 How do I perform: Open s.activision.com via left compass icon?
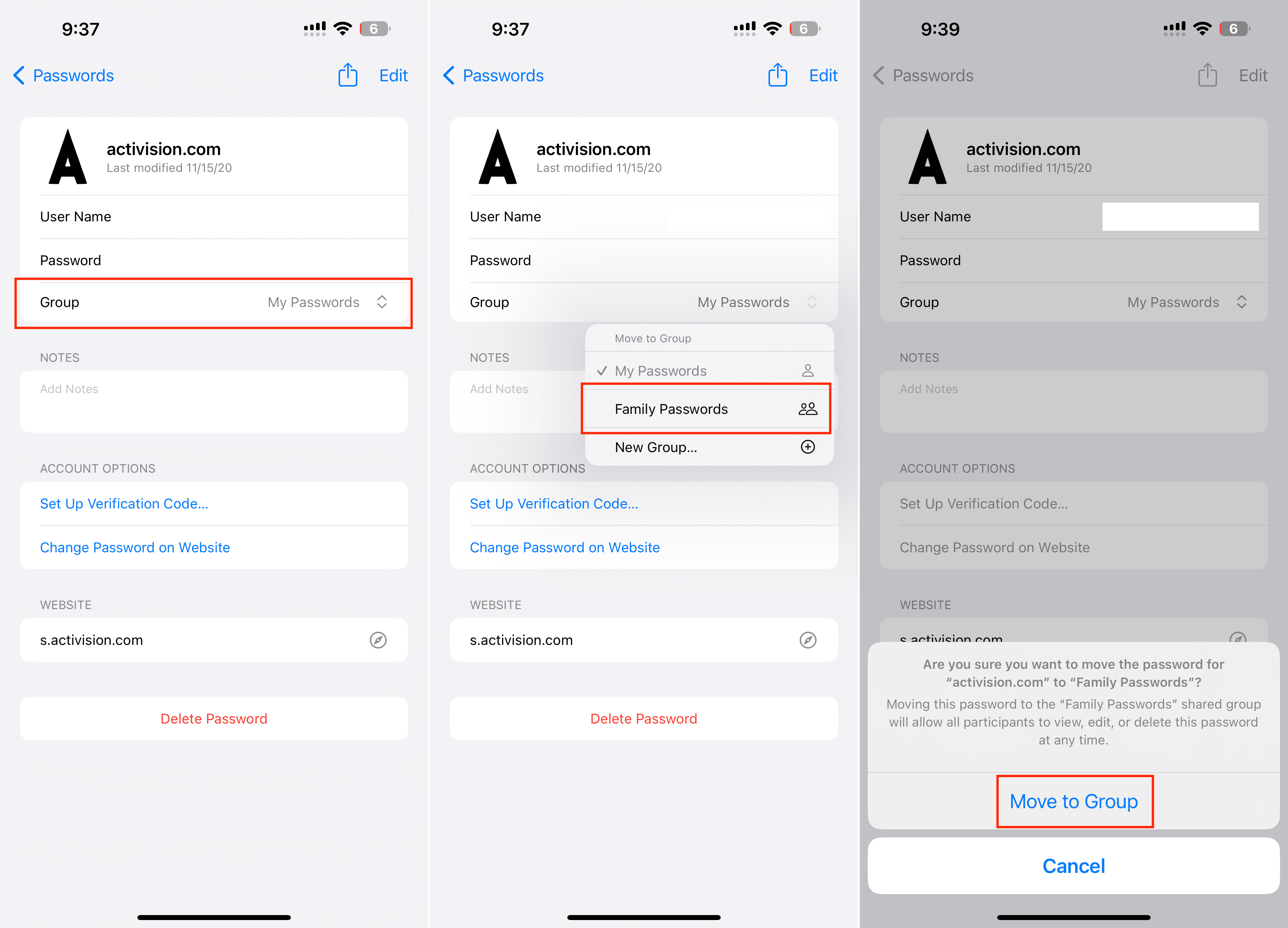(378, 640)
